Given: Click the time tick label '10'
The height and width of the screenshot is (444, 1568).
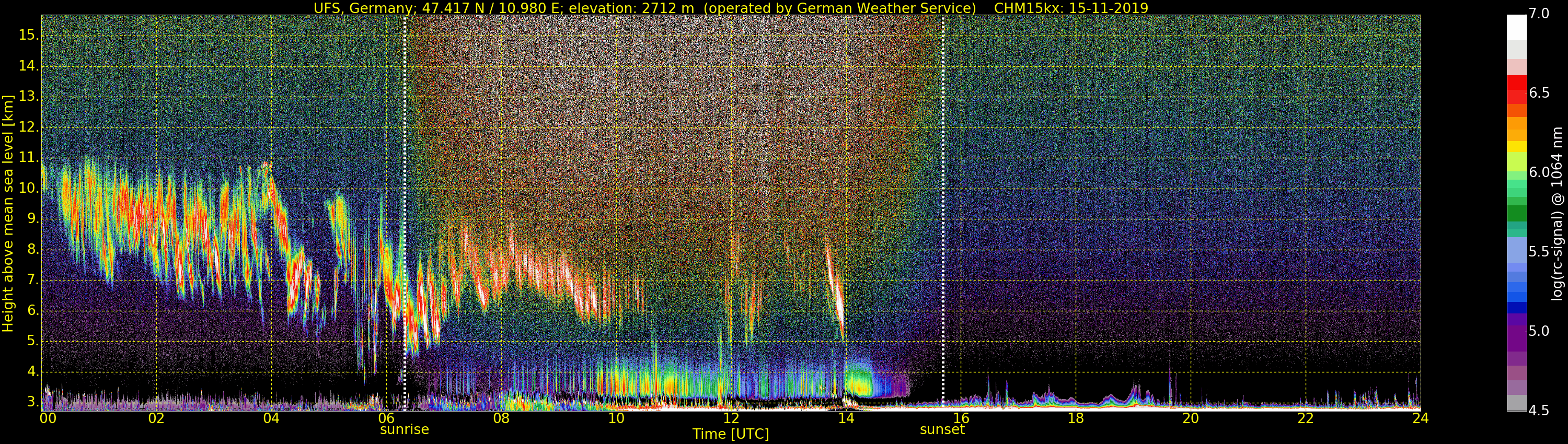Looking at the screenshot, I should pos(616,418).
